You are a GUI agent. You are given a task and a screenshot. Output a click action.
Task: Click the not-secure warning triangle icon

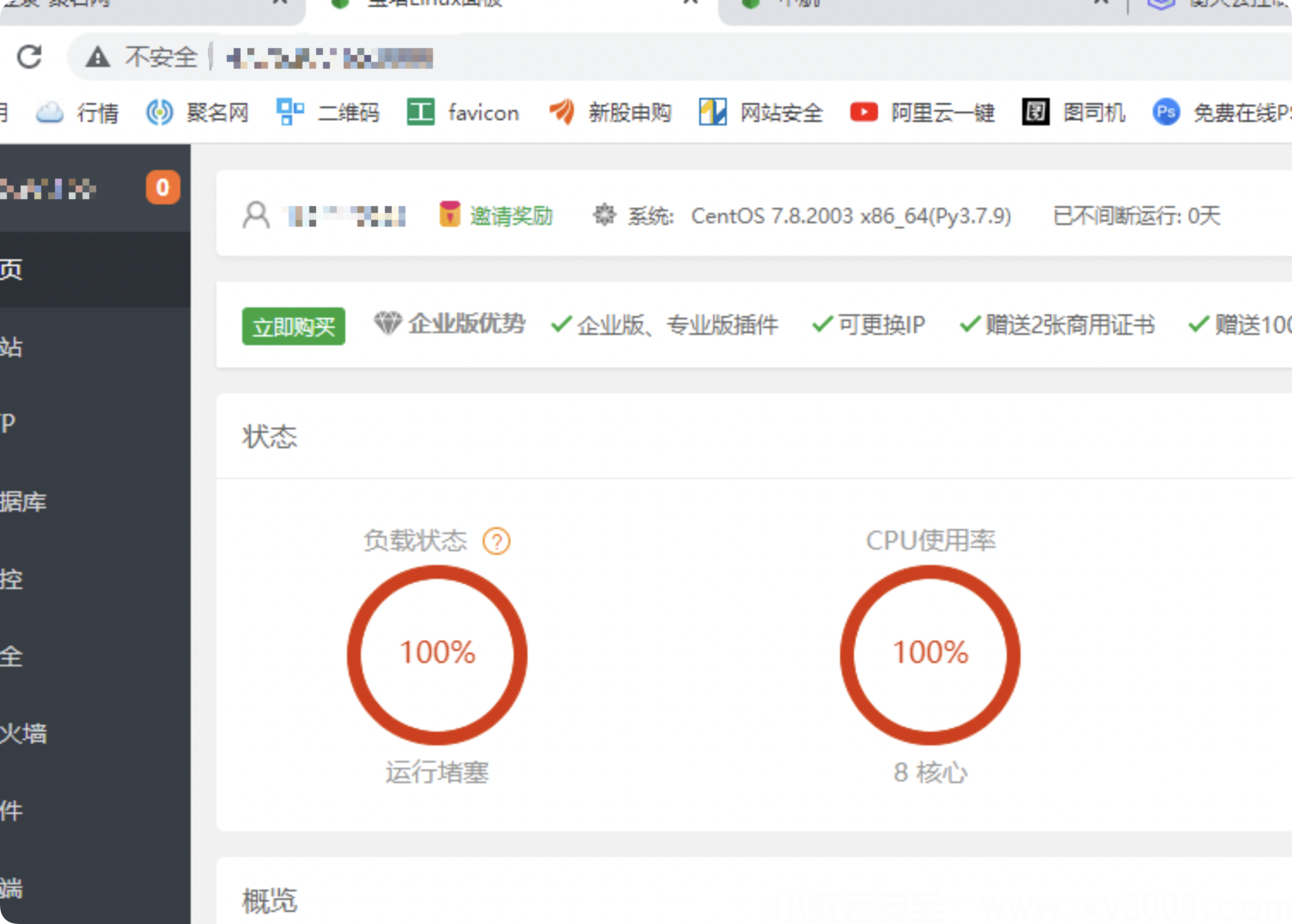click(98, 58)
